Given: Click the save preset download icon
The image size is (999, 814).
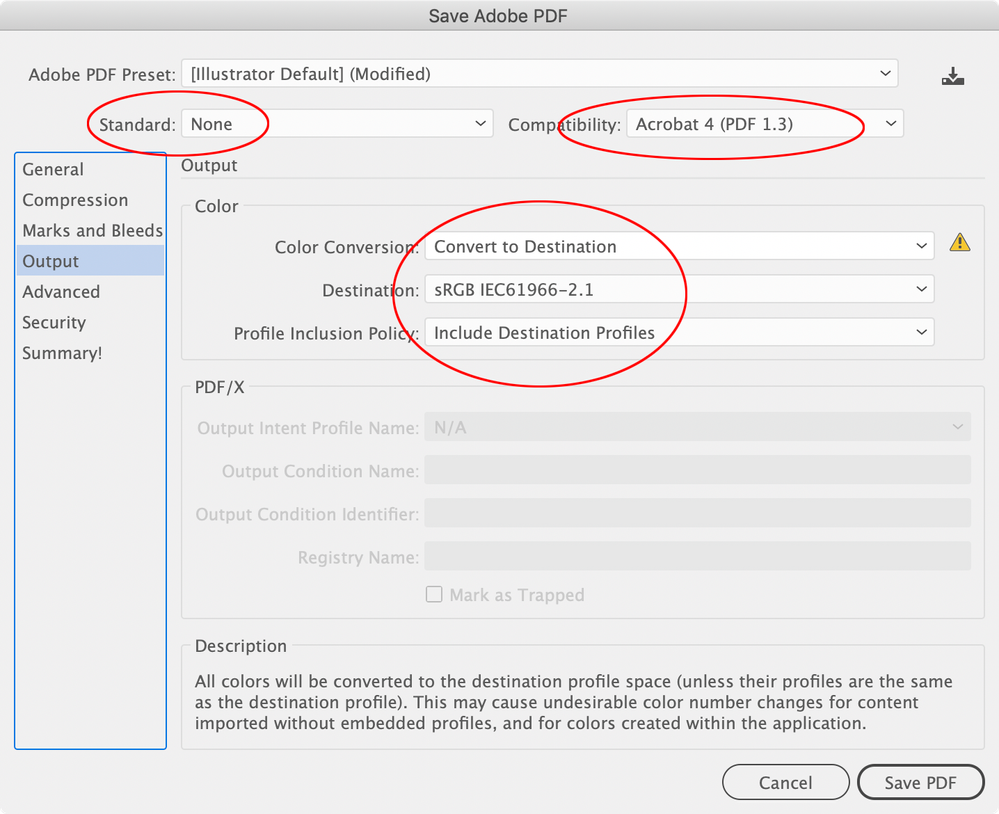Looking at the screenshot, I should [952, 76].
